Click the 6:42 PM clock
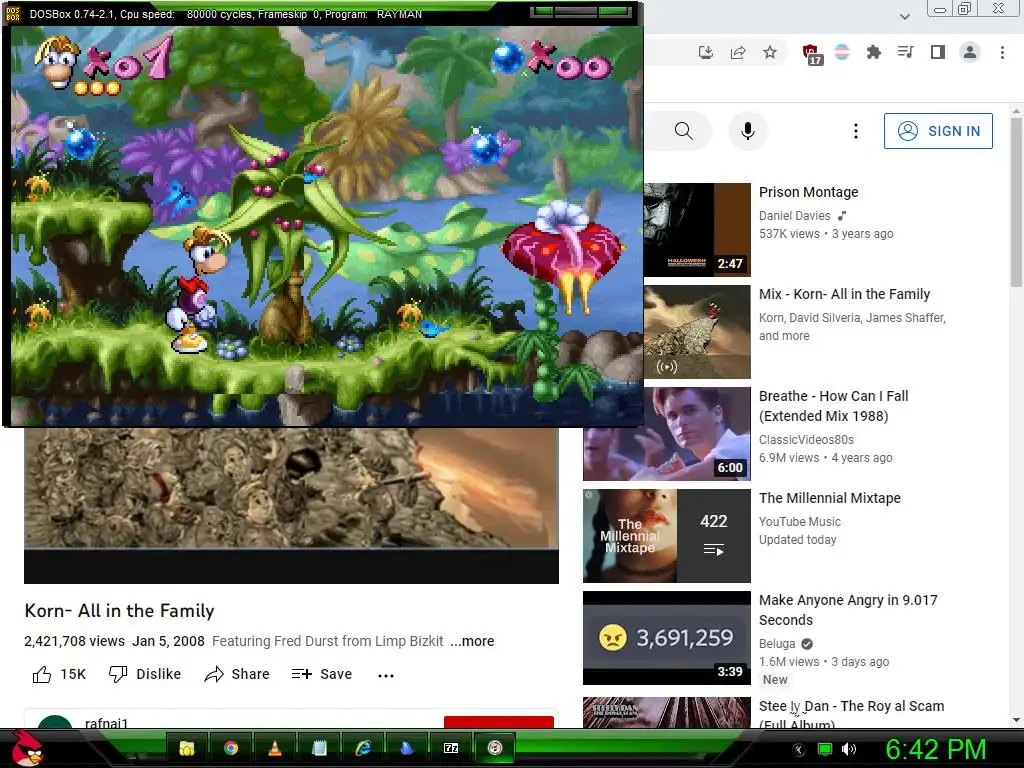 (x=936, y=749)
